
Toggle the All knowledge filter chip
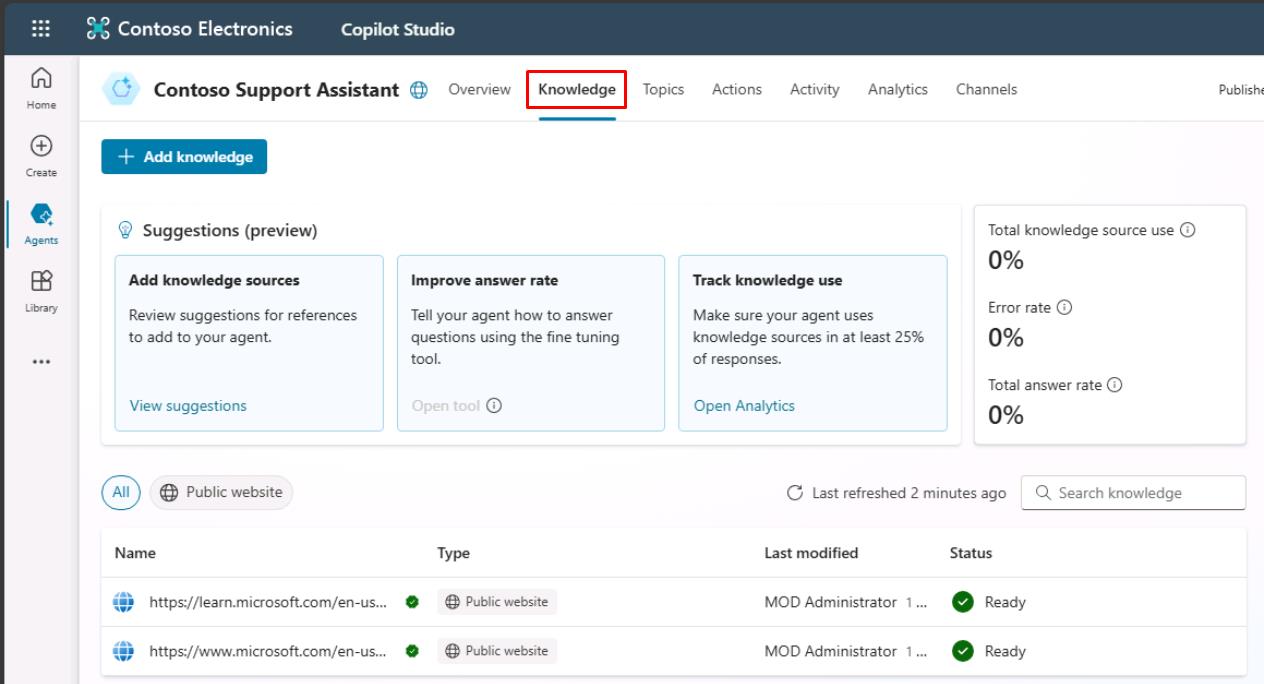[120, 492]
